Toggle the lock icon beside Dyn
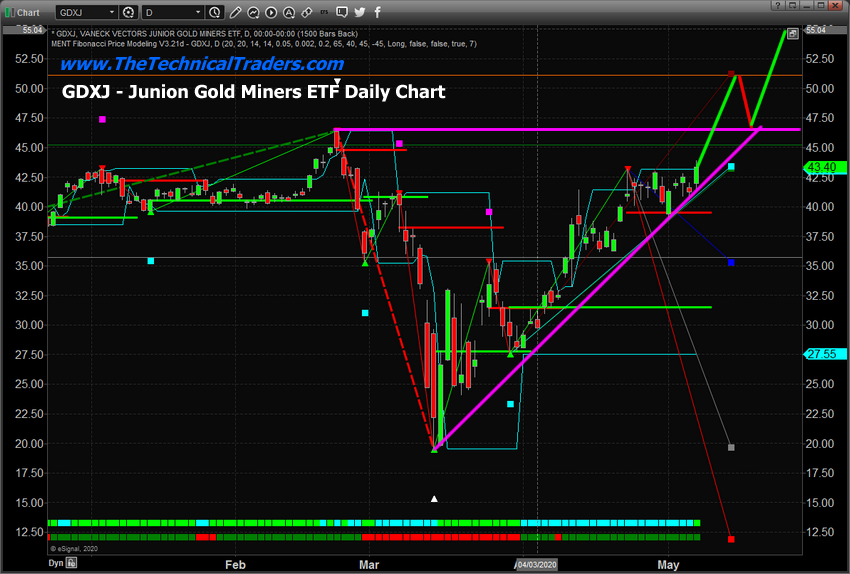The image size is (850, 574). (x=72, y=563)
